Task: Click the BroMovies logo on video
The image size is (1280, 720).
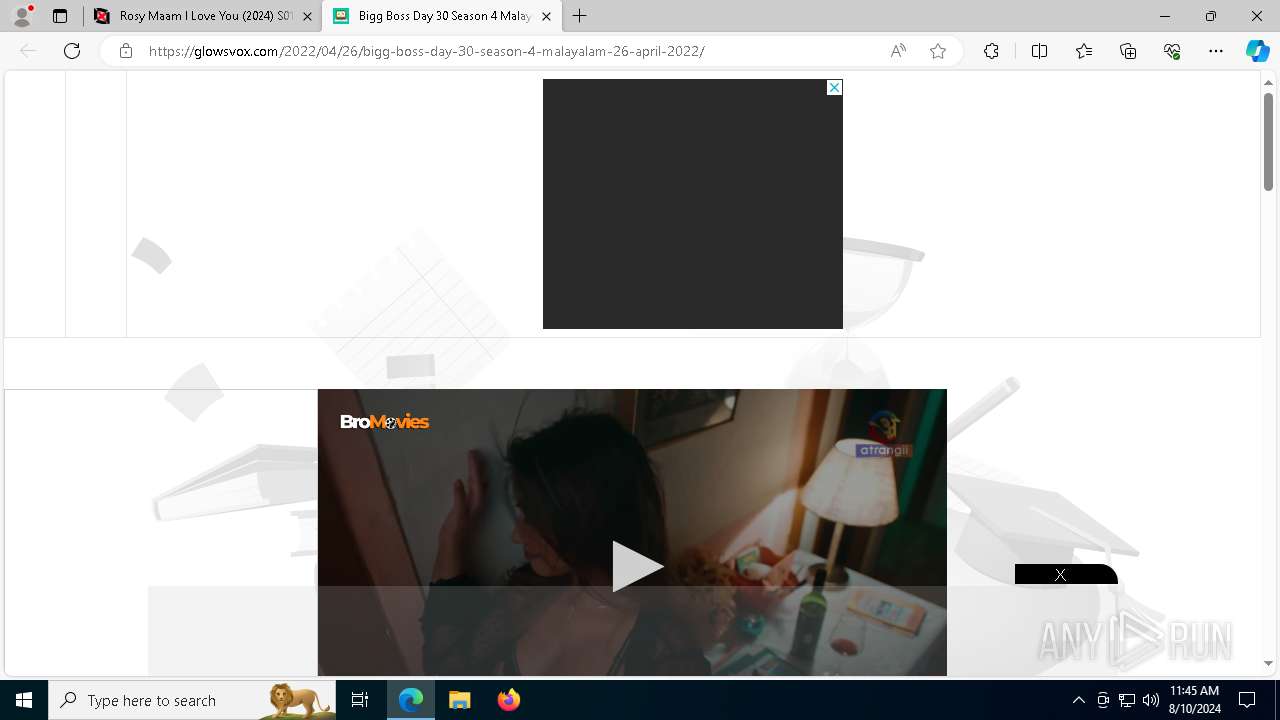Action: coord(385,422)
